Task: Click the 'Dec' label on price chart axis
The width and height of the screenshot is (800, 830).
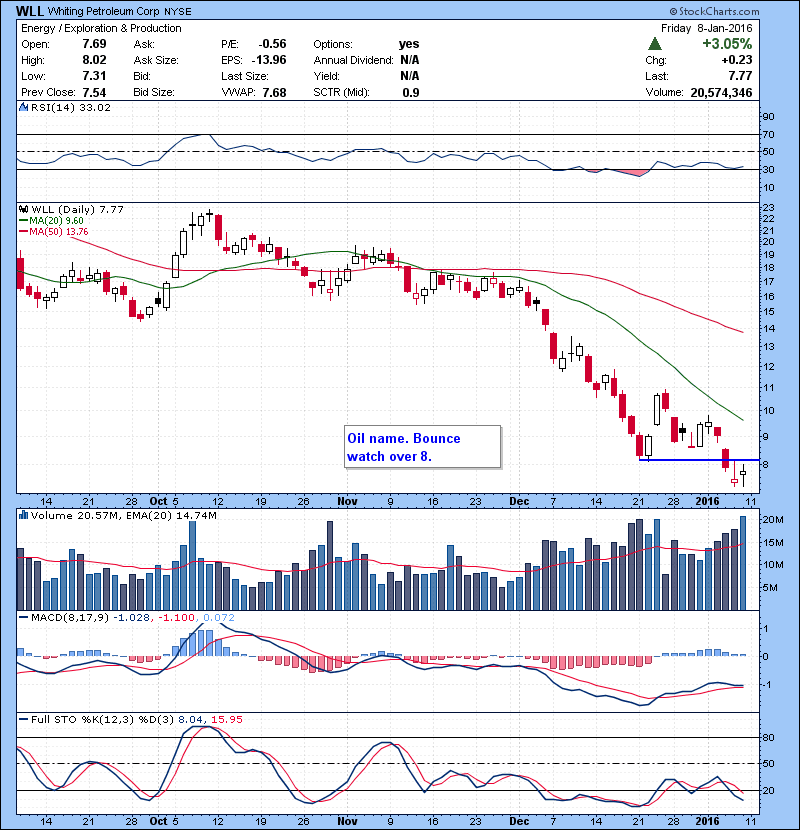Action: coord(519,501)
